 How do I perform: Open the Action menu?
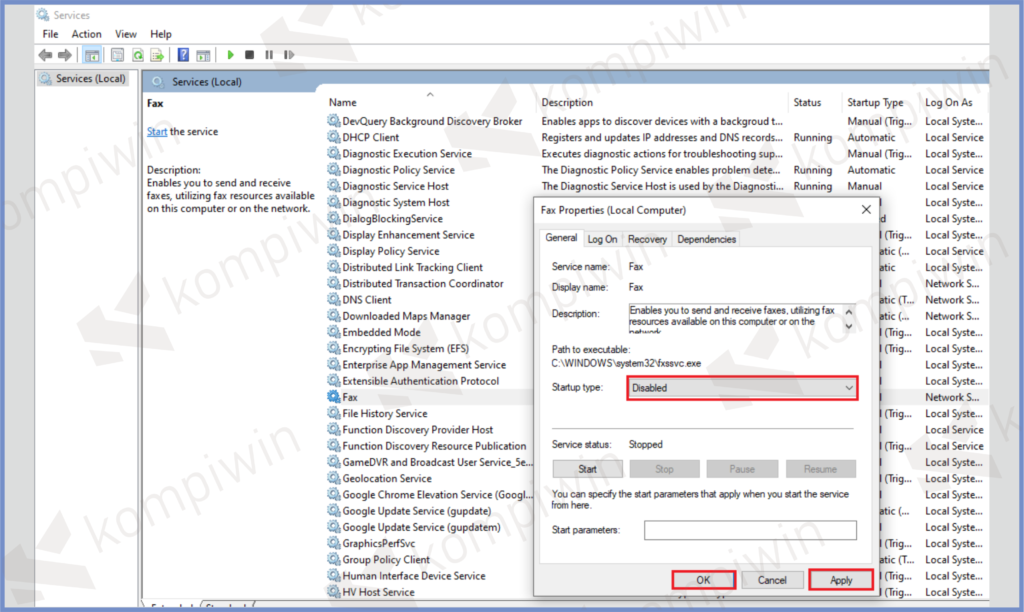[x=86, y=34]
